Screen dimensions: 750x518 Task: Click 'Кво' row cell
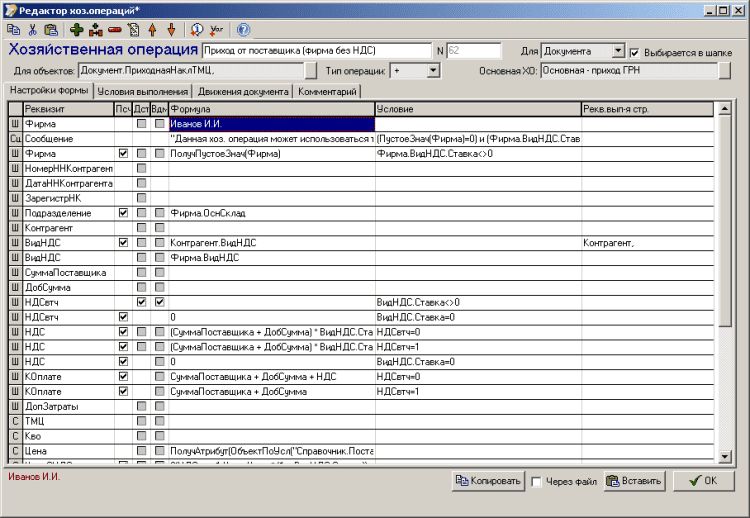tap(68, 436)
